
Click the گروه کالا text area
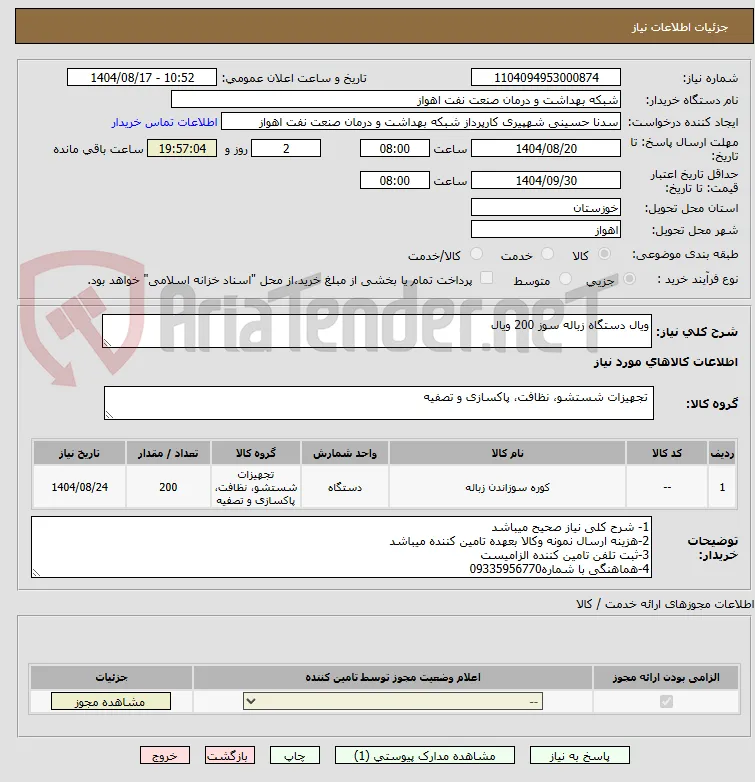[x=378, y=402]
